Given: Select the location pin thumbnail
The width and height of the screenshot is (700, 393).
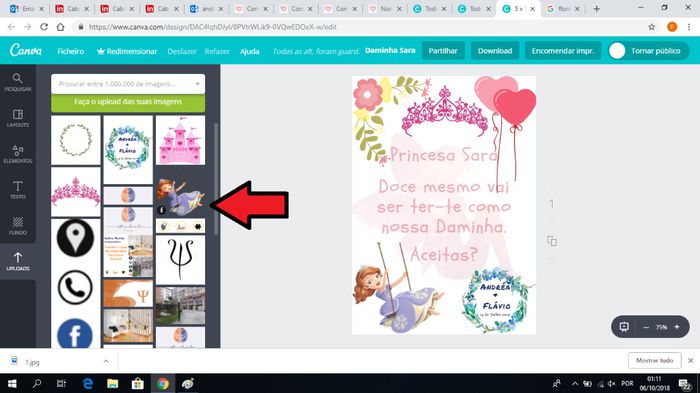Looking at the screenshot, I should [x=75, y=238].
